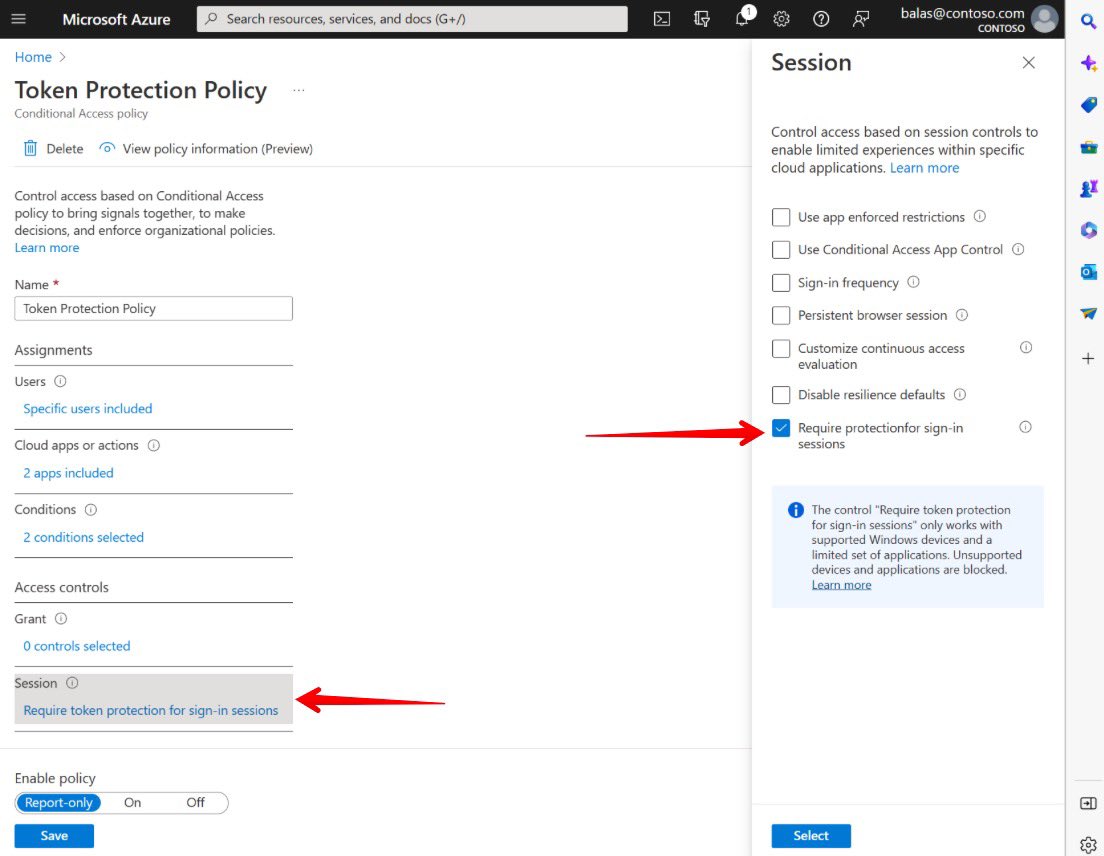Click the Outlook icon in the right sidebar
The height and width of the screenshot is (856, 1104).
click(1088, 271)
